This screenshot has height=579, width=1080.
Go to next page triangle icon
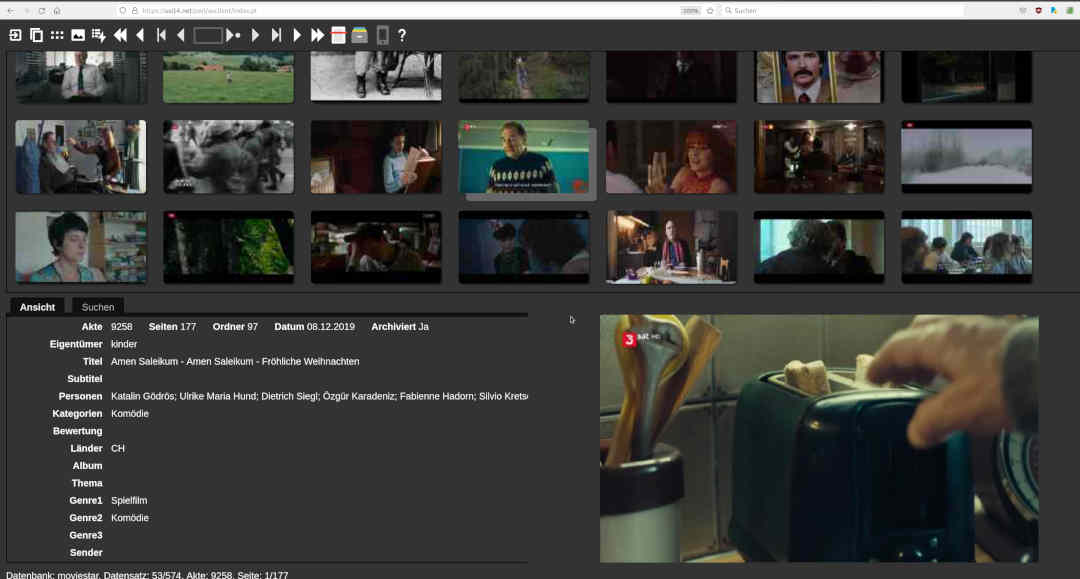click(256, 35)
